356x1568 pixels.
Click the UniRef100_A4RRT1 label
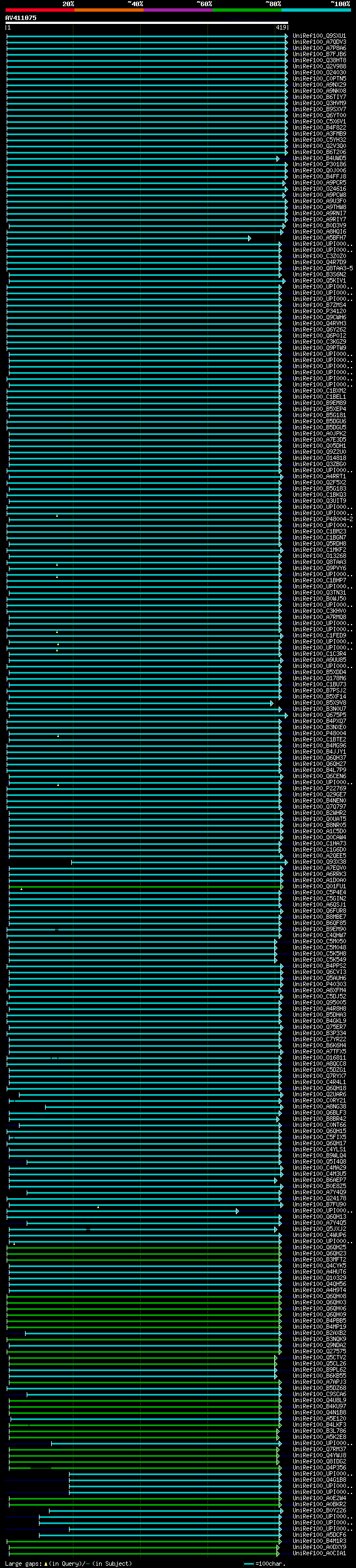tap(319, 477)
